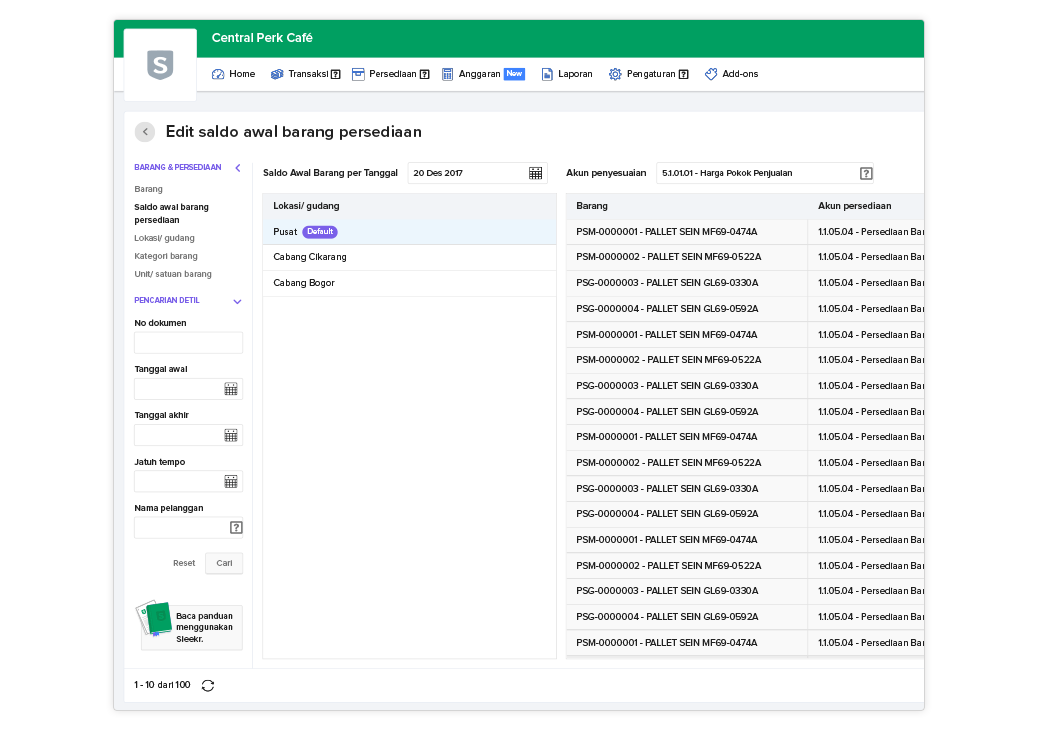The height and width of the screenshot is (730, 1038).
Task: Collapse the Pencarian Detil section chevron
Action: tap(237, 302)
